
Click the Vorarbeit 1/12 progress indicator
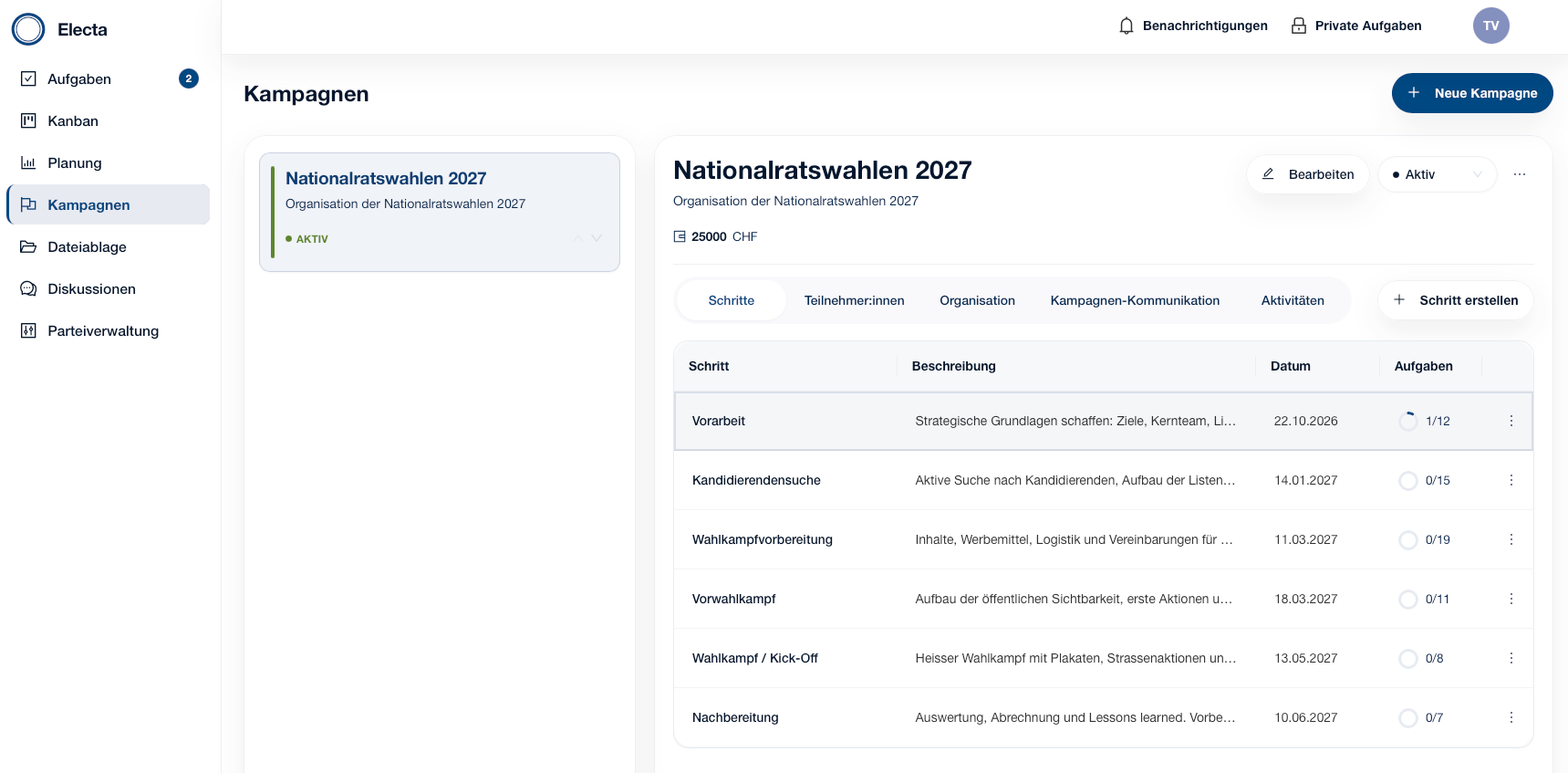1424,421
